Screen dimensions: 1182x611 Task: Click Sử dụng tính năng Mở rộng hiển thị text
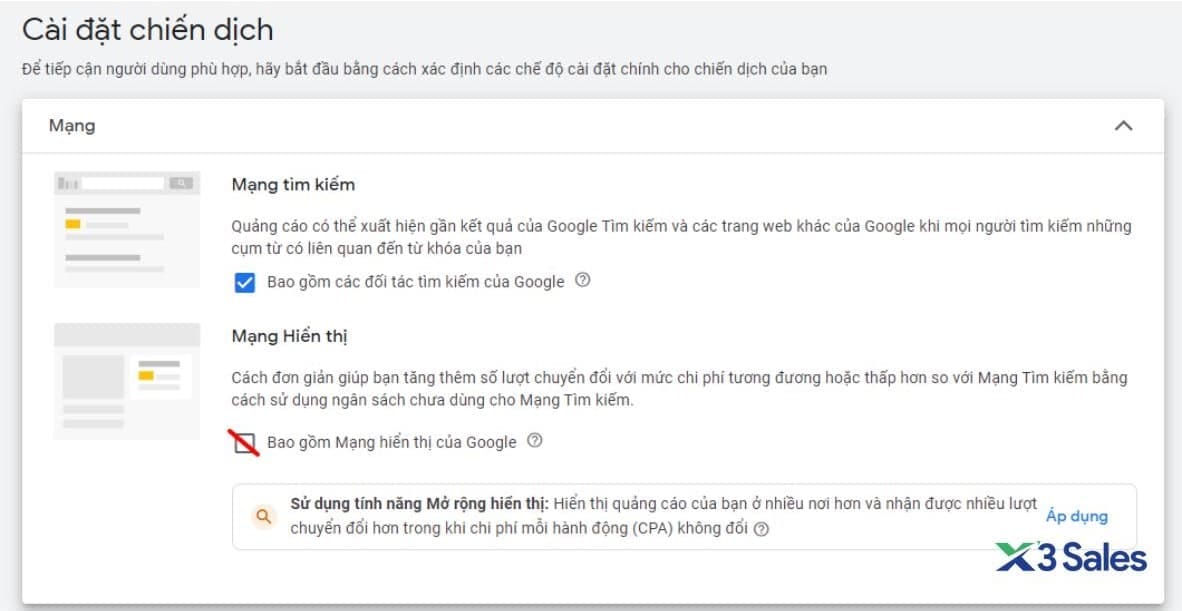click(421, 504)
